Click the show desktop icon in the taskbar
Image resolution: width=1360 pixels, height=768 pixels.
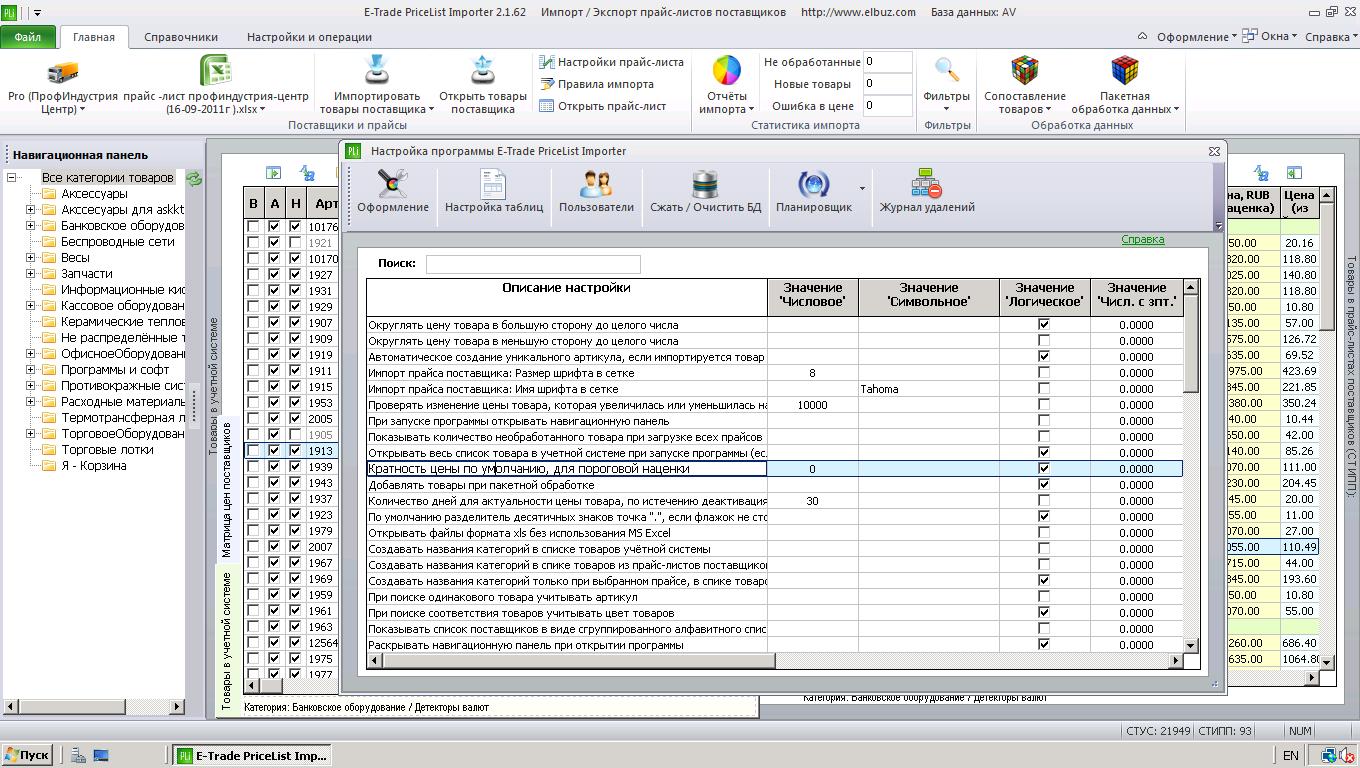(x=101, y=756)
